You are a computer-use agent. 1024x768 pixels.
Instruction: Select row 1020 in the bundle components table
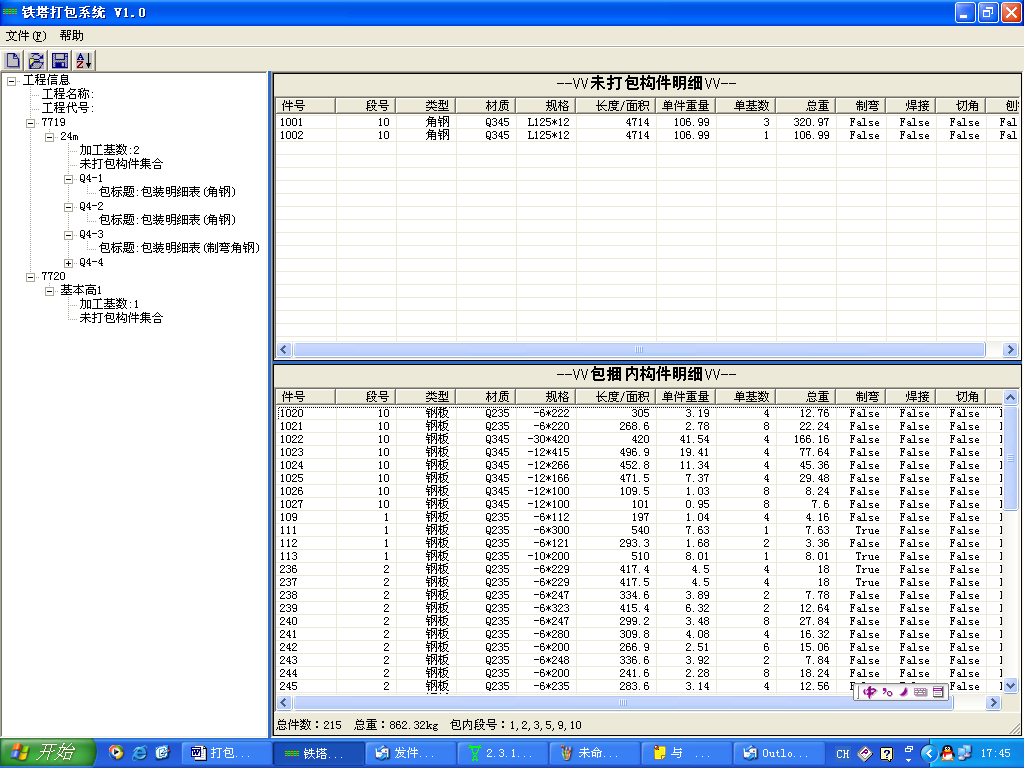pos(640,413)
